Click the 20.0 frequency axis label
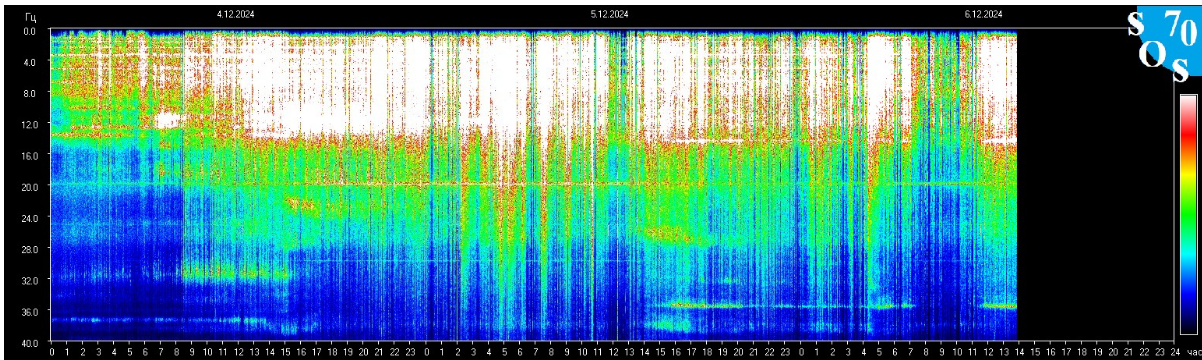Image resolution: width=1202 pixels, height=360 pixels. (x=29, y=186)
